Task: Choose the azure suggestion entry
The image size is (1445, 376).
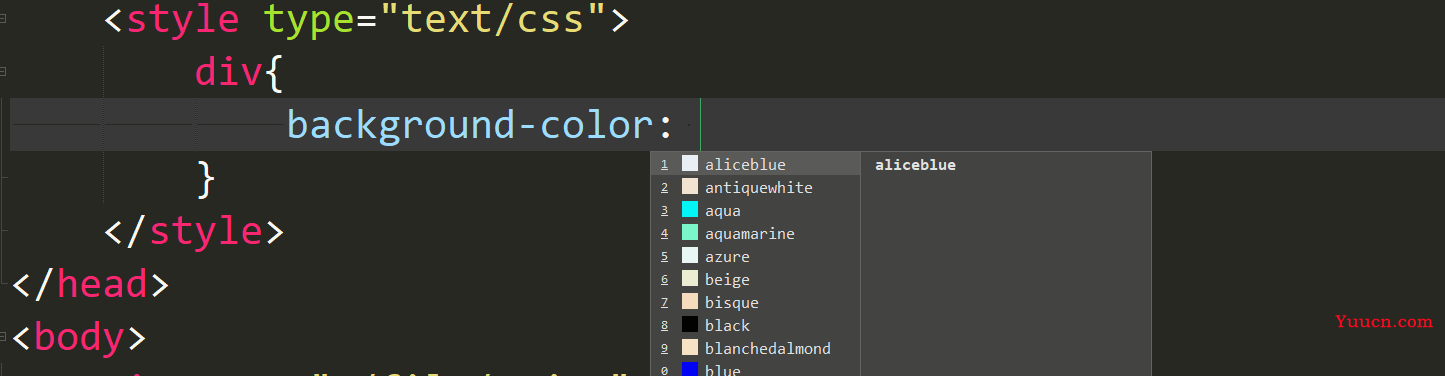Action: pos(755,256)
